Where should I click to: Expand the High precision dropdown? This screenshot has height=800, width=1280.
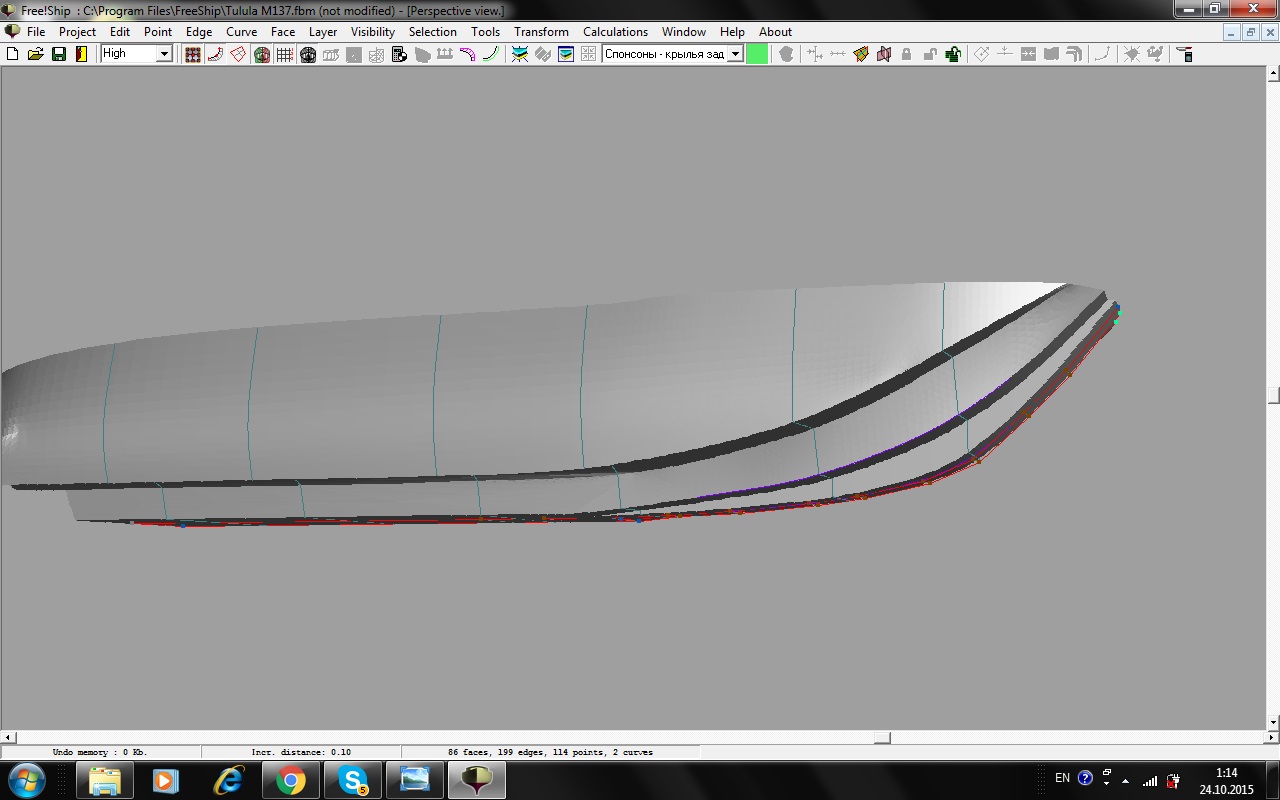point(164,54)
